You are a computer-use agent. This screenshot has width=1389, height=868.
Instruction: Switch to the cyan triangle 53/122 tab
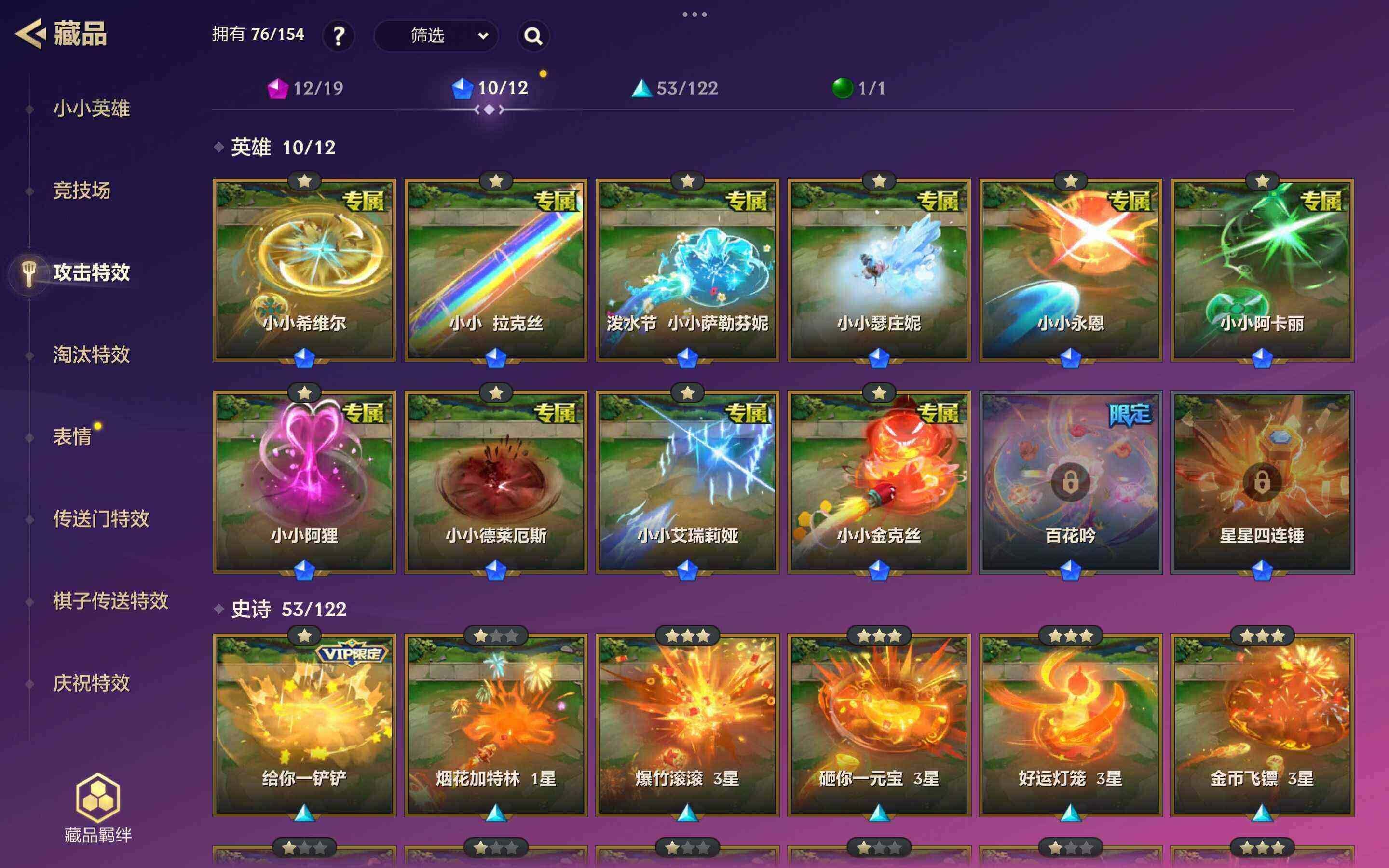pos(675,88)
